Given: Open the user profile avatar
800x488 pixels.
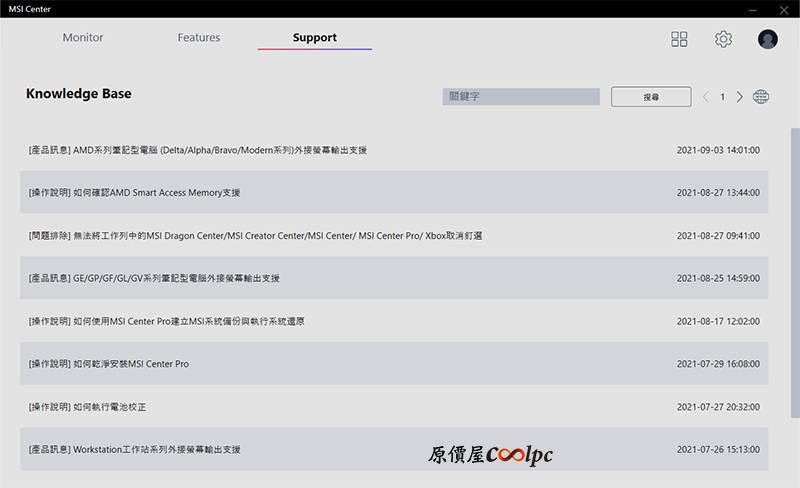Looking at the screenshot, I should (x=767, y=39).
